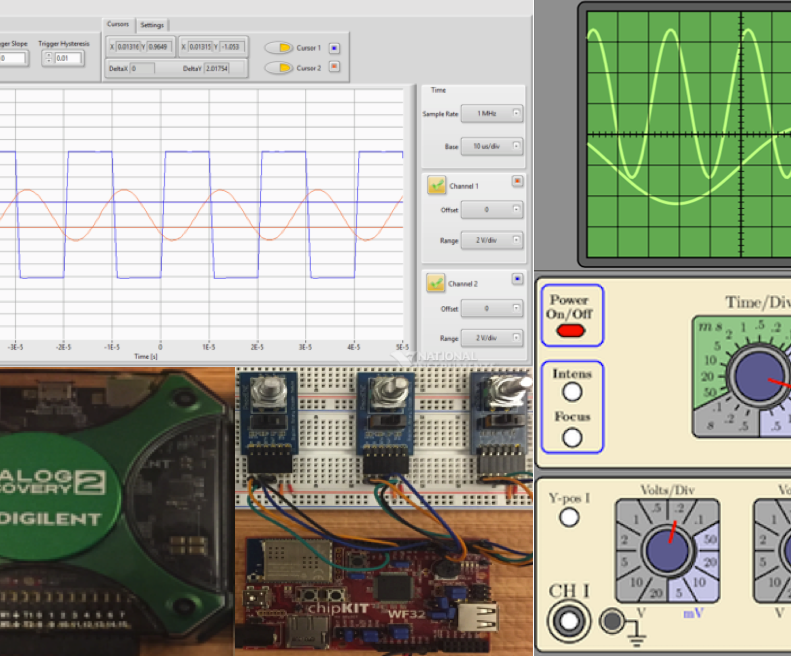Open the Channel 2 Offset dropdown
This screenshot has height=659, width=791.
click(x=491, y=308)
